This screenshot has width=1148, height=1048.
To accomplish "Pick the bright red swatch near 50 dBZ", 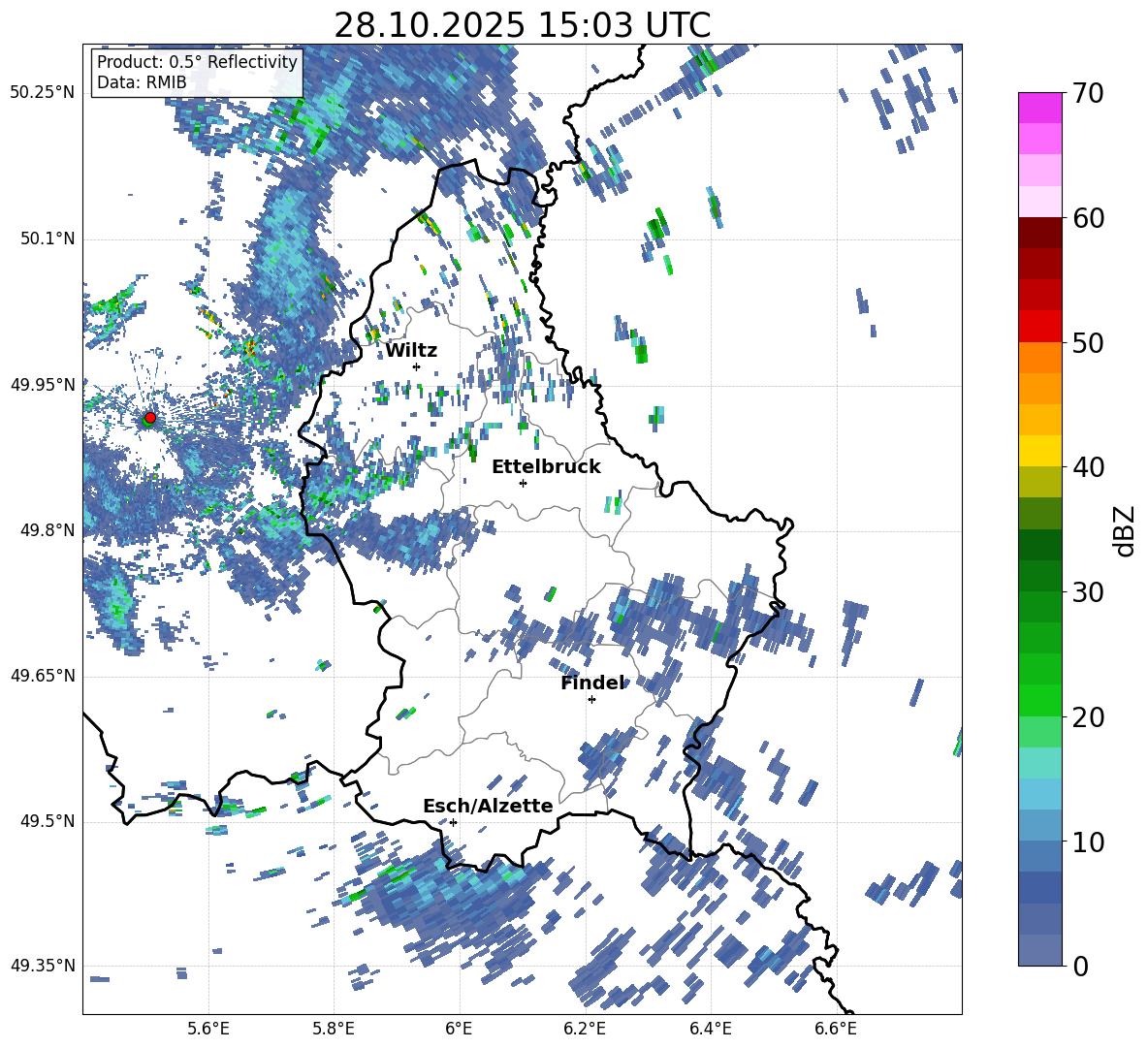I will (1039, 327).
